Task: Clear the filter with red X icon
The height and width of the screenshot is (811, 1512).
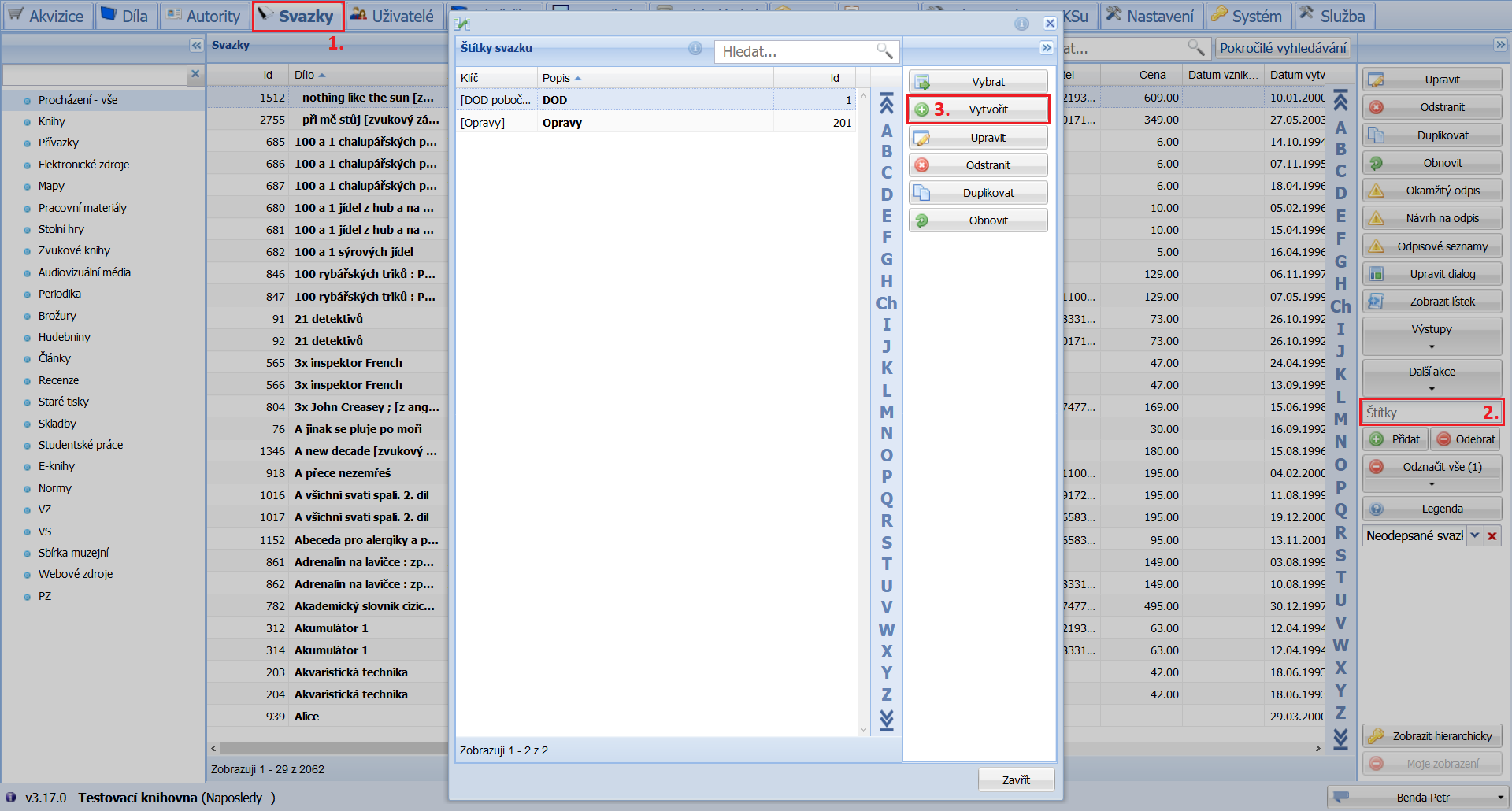Action: pos(1492,535)
